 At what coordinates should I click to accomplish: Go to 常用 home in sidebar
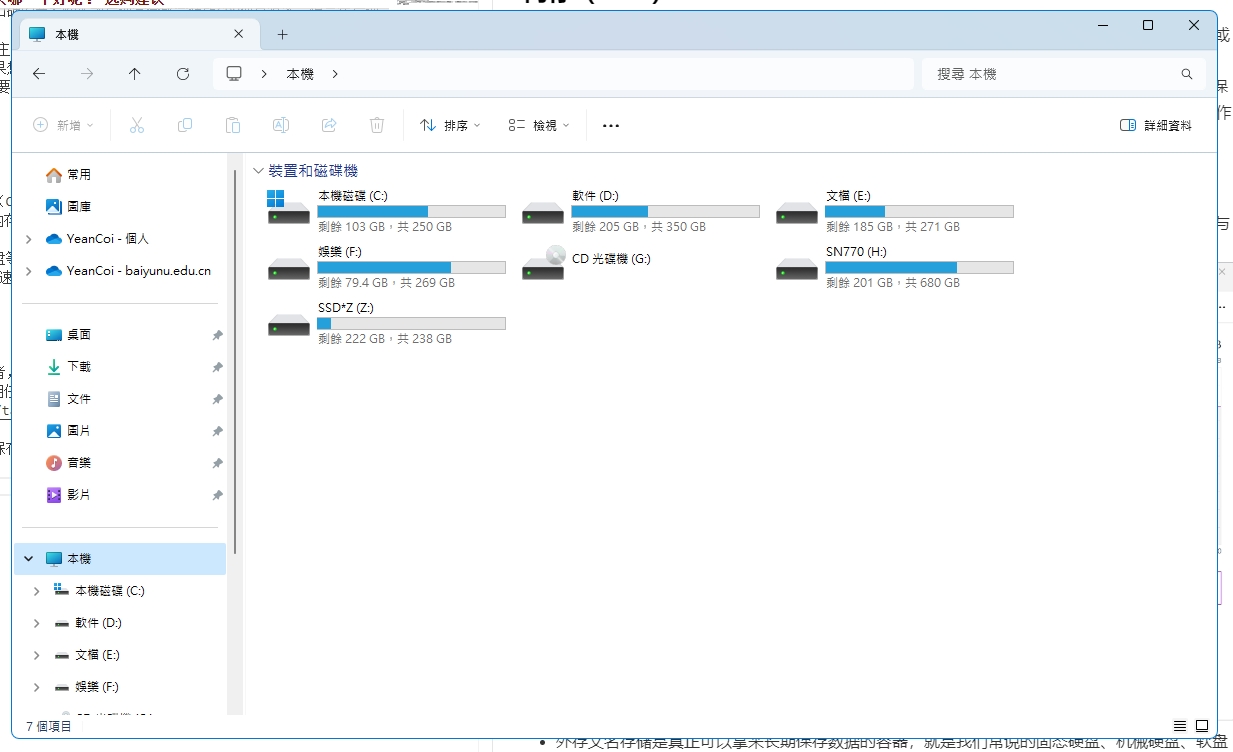[x=79, y=175]
